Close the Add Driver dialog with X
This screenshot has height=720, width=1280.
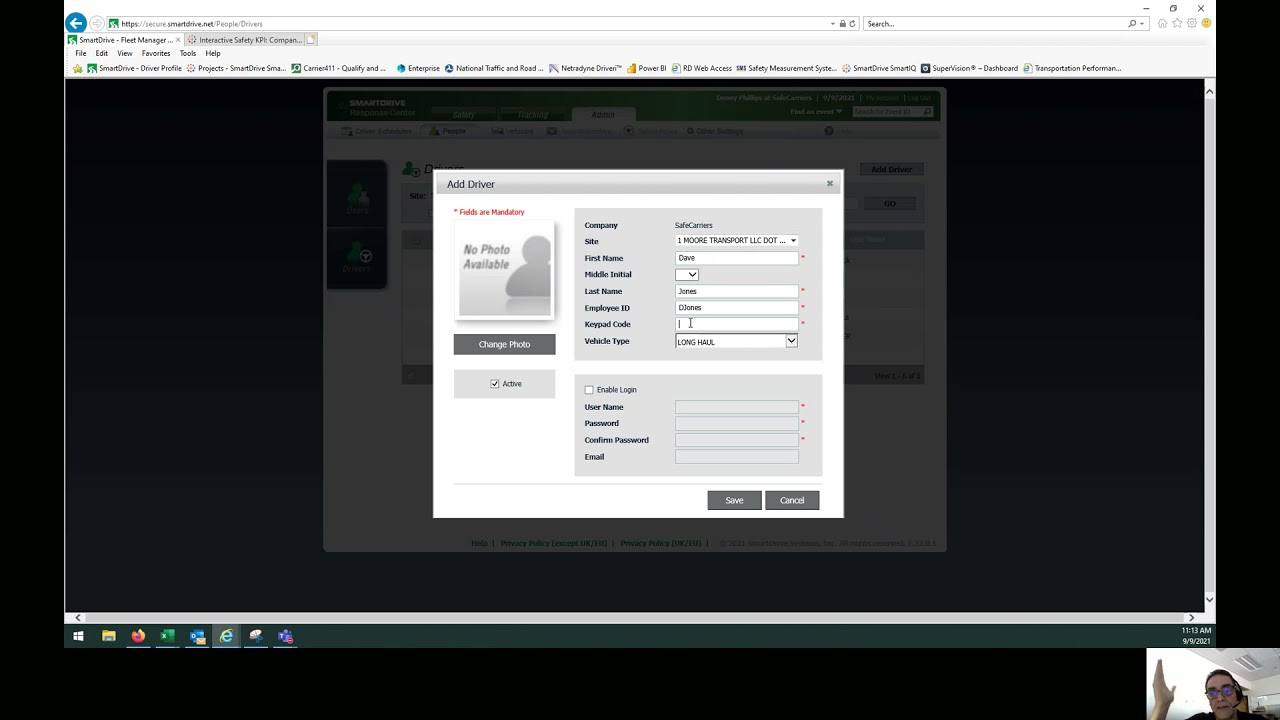click(829, 184)
